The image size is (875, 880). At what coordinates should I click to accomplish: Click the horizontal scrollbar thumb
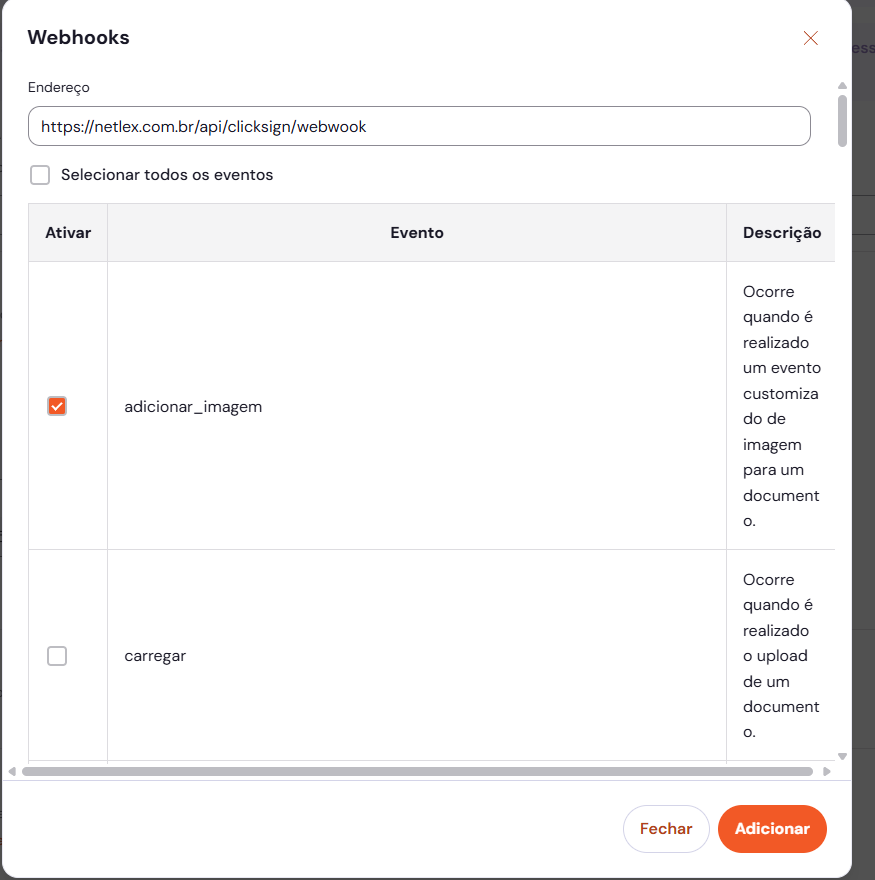pyautogui.click(x=417, y=772)
